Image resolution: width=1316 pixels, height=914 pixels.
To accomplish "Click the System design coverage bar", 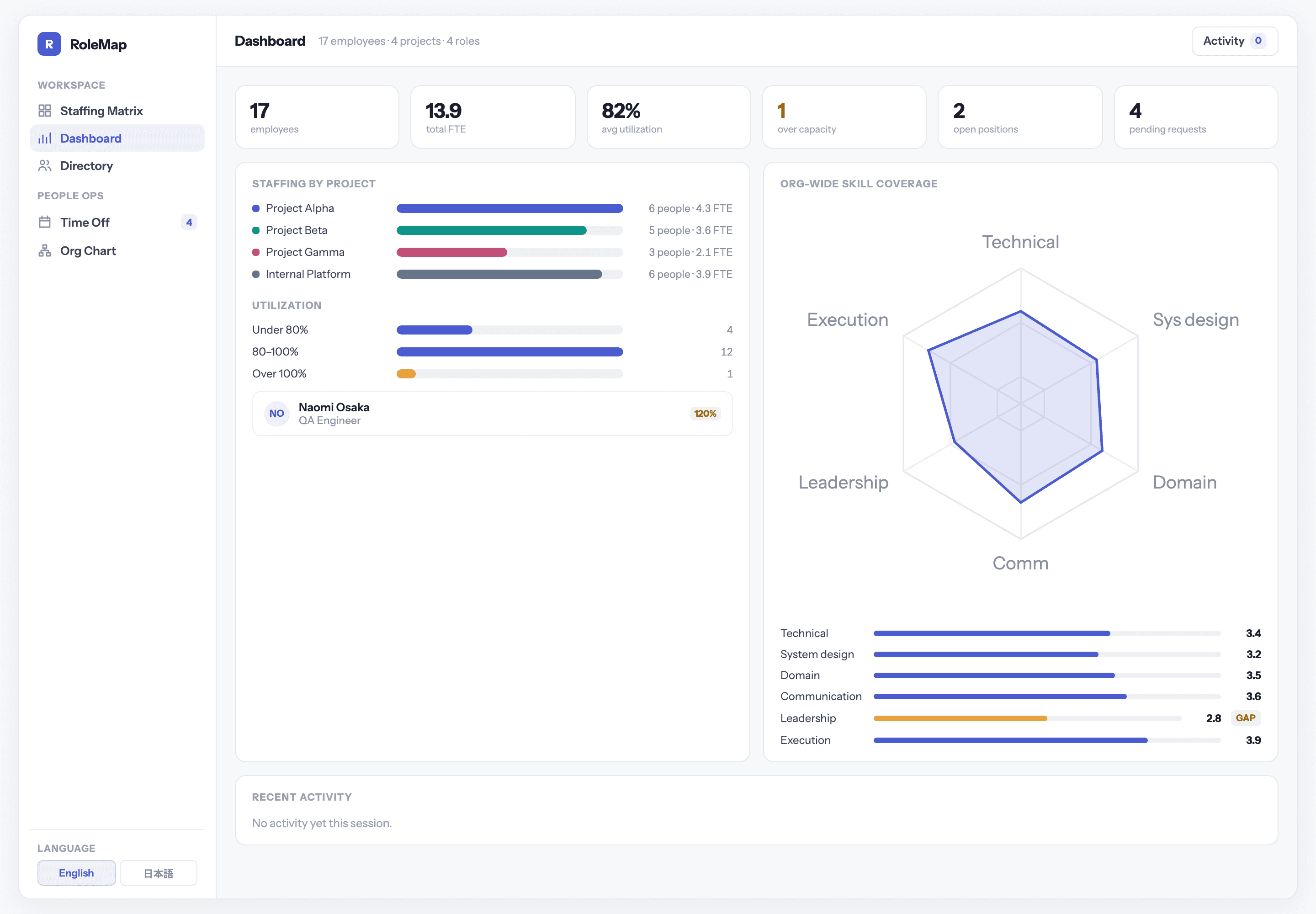I will pyautogui.click(x=1047, y=654).
